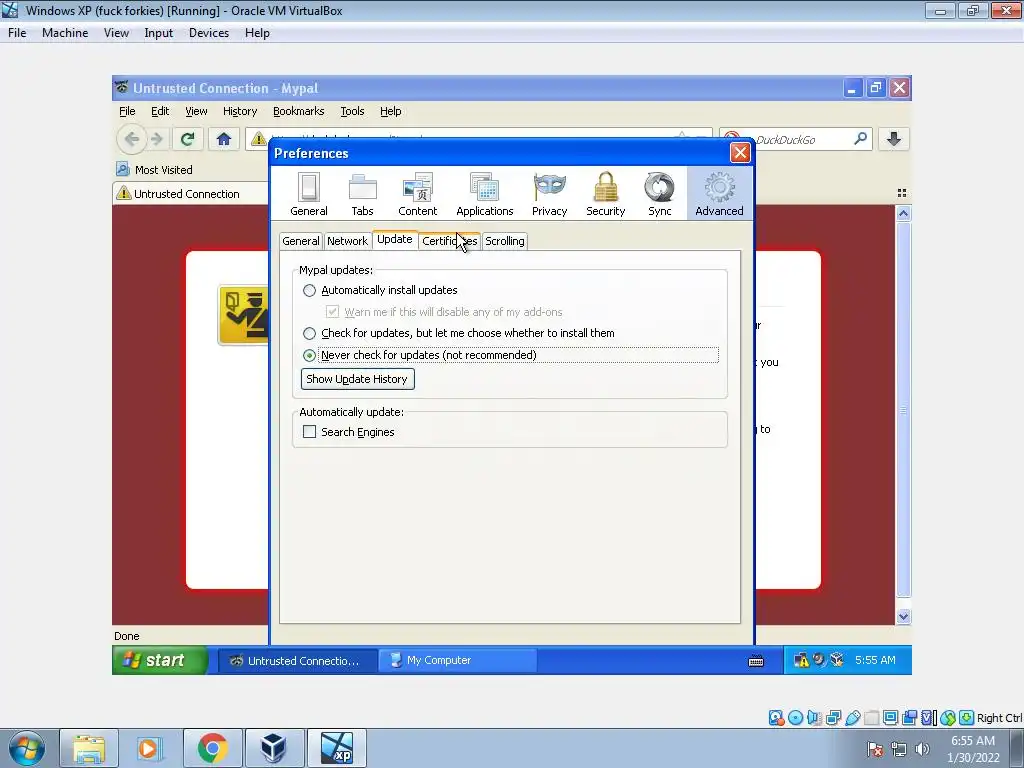Open the Tabs preferences pane

pos(362,194)
